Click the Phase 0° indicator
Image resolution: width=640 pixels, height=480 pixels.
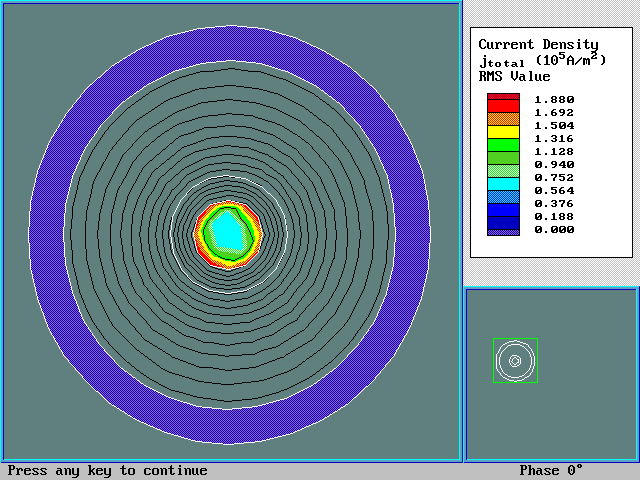coord(550,471)
